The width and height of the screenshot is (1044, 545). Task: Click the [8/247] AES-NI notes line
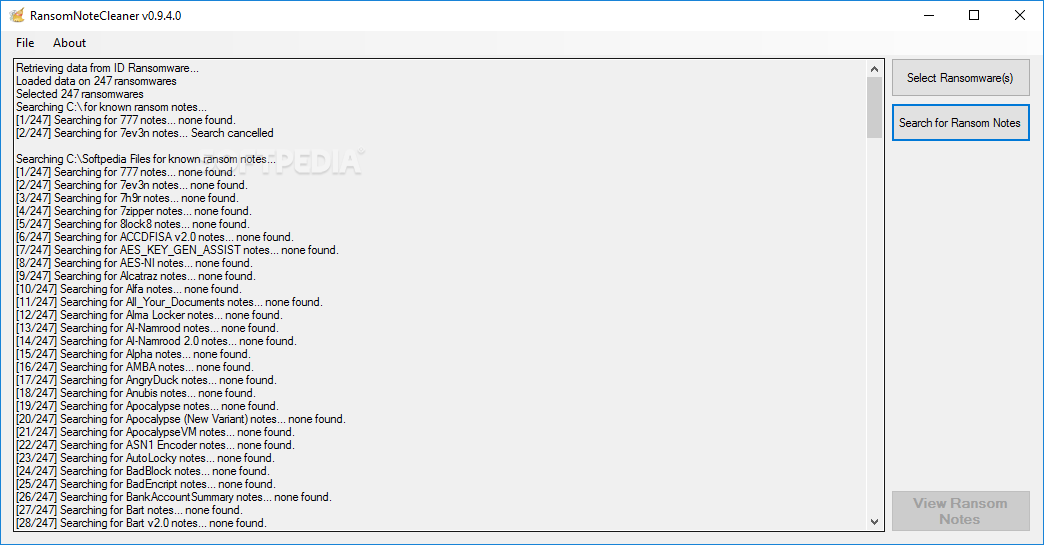(134, 263)
